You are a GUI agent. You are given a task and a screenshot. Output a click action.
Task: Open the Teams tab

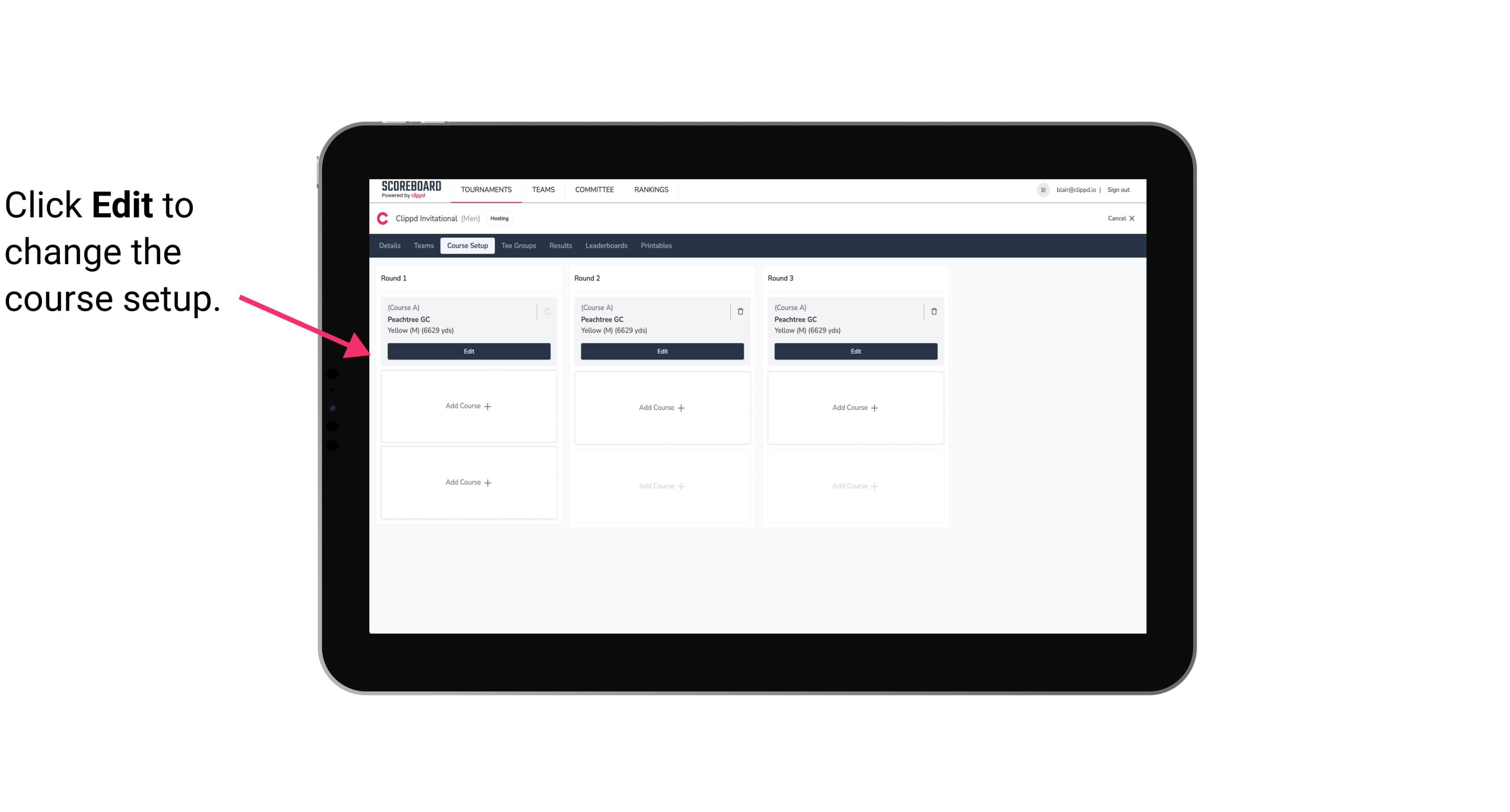click(423, 245)
